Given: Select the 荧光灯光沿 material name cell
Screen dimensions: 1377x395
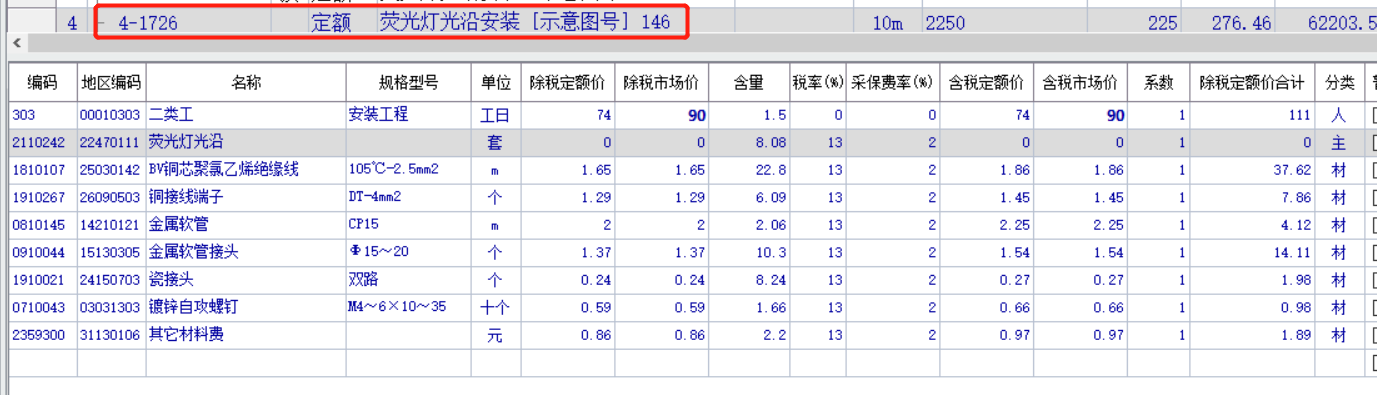Looking at the screenshot, I should coord(245,143).
